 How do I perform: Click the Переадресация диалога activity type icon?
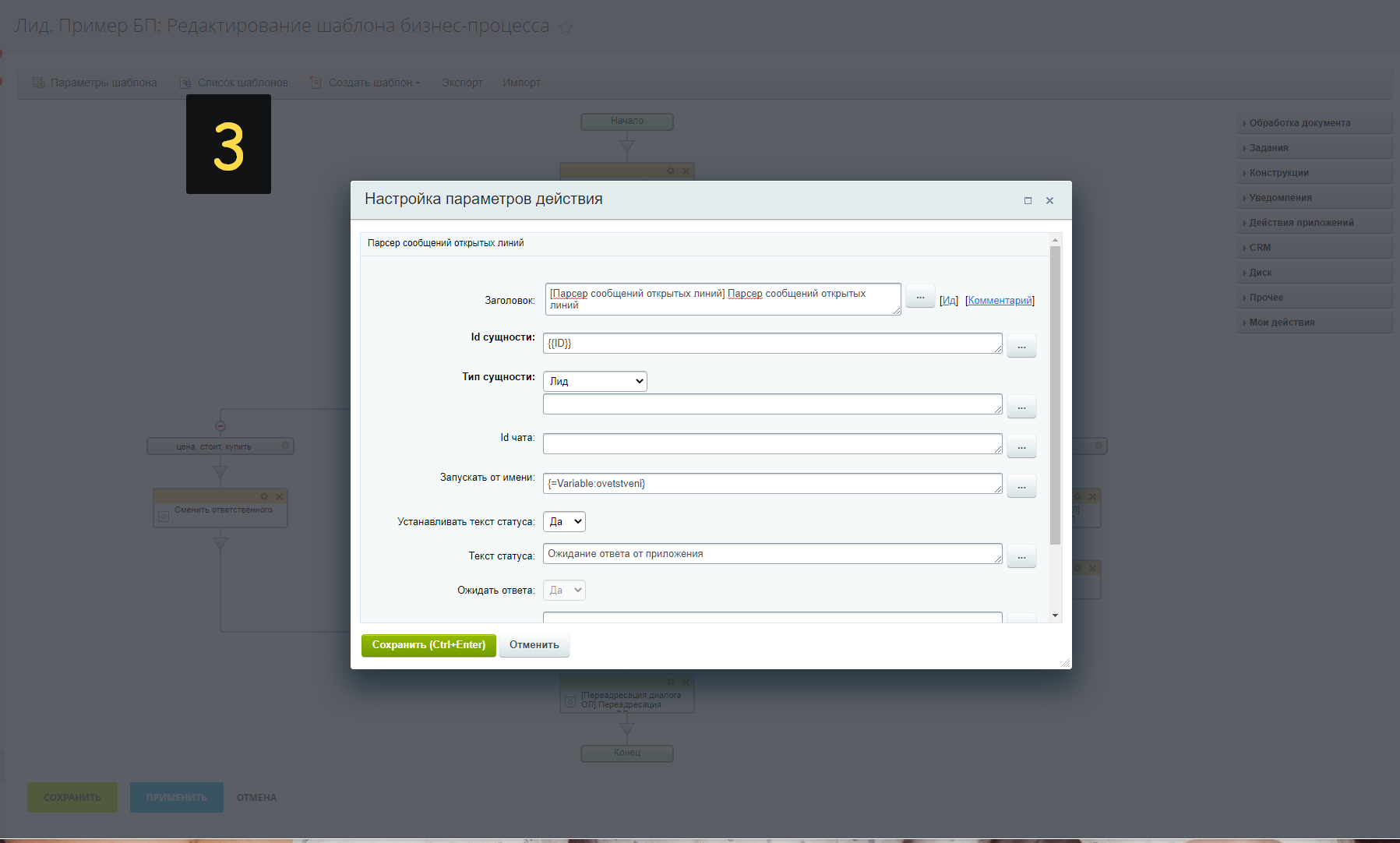[x=570, y=701]
